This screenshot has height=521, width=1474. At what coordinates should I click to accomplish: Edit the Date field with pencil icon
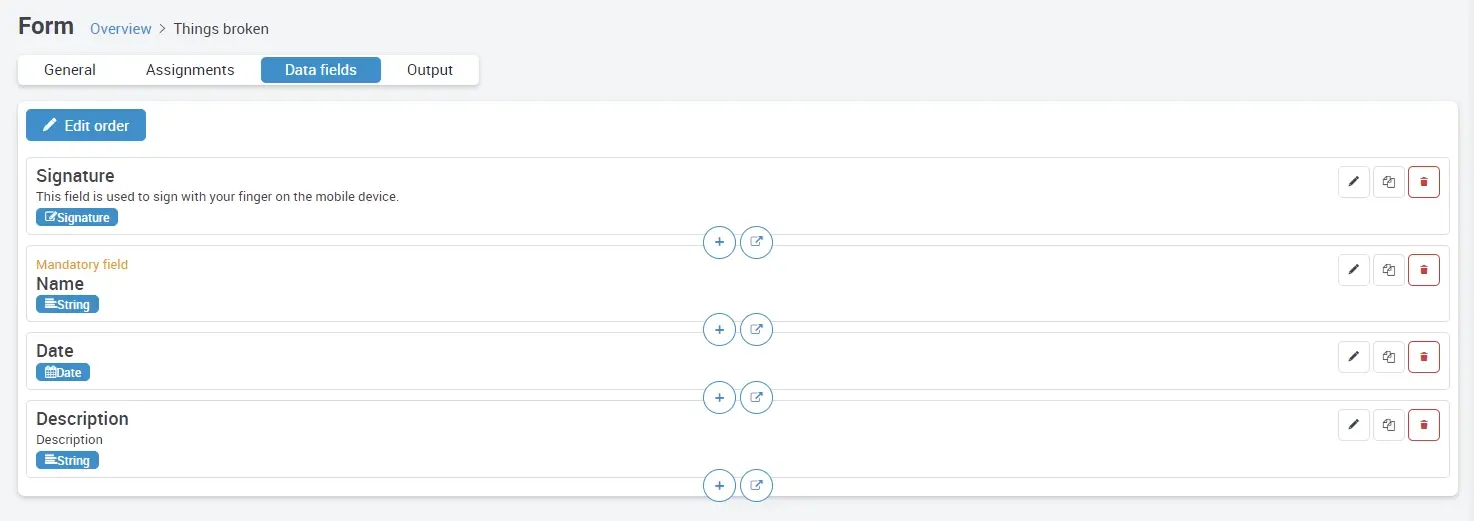(1353, 356)
